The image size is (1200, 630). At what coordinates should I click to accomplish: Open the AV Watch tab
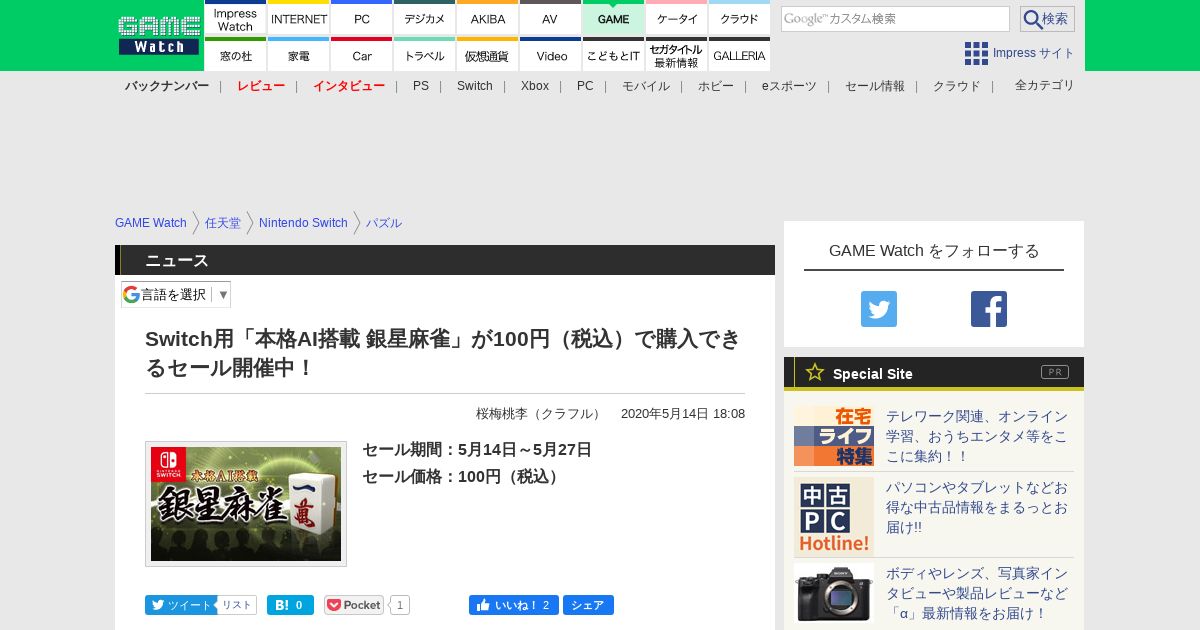click(550, 19)
